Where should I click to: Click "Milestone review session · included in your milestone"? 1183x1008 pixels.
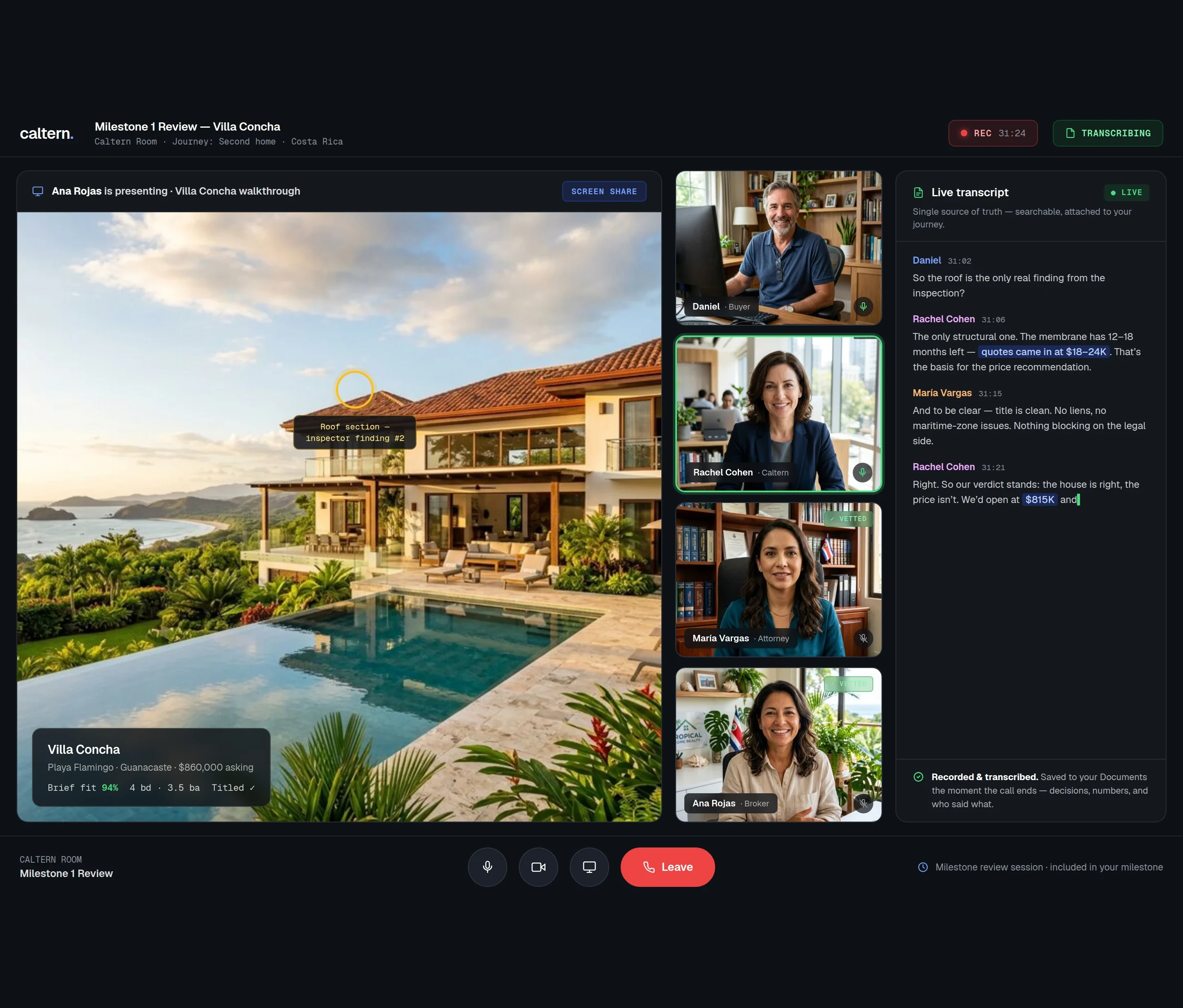tap(1049, 867)
